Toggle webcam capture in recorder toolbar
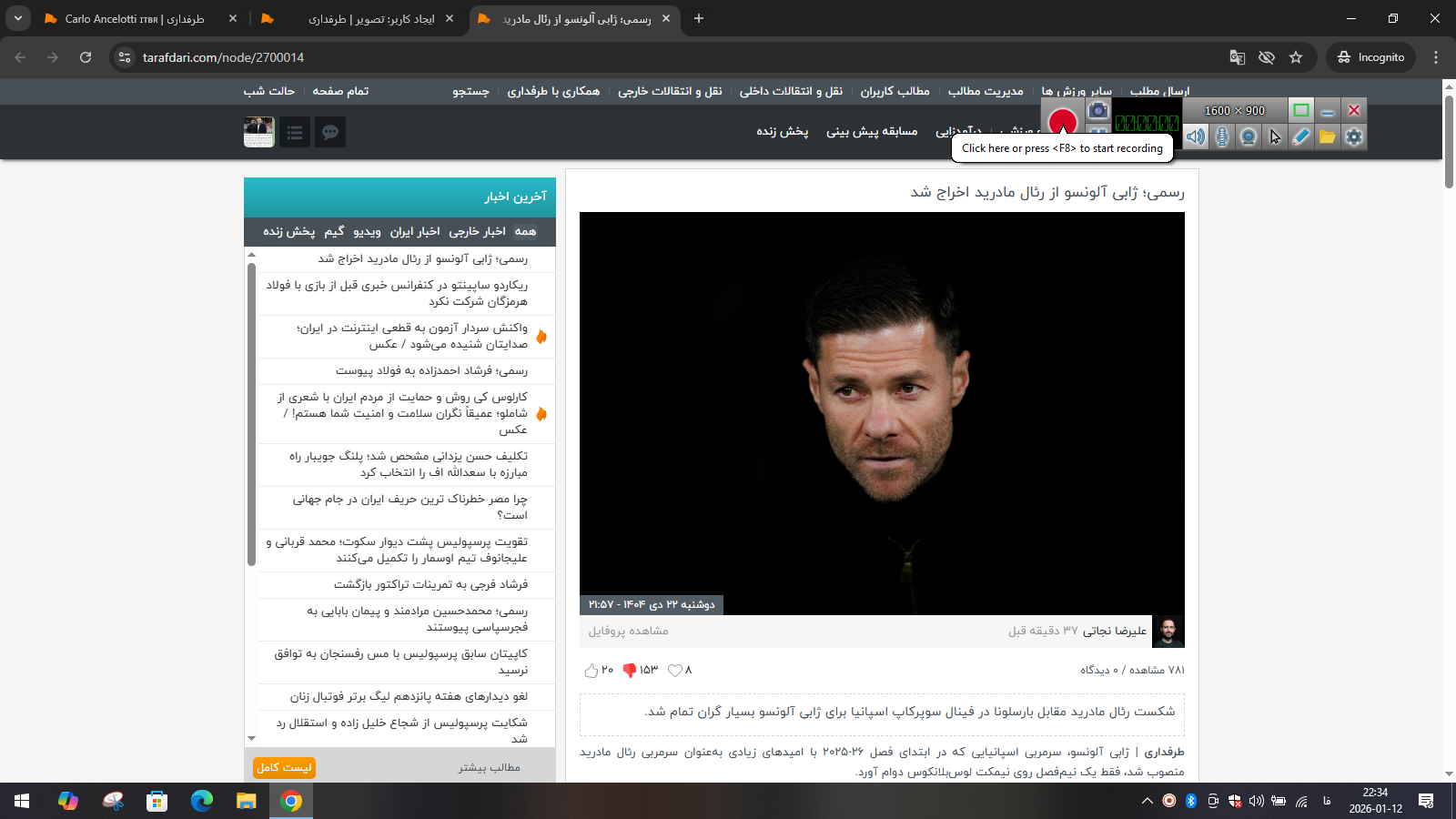The image size is (1456, 819). coord(1249,136)
